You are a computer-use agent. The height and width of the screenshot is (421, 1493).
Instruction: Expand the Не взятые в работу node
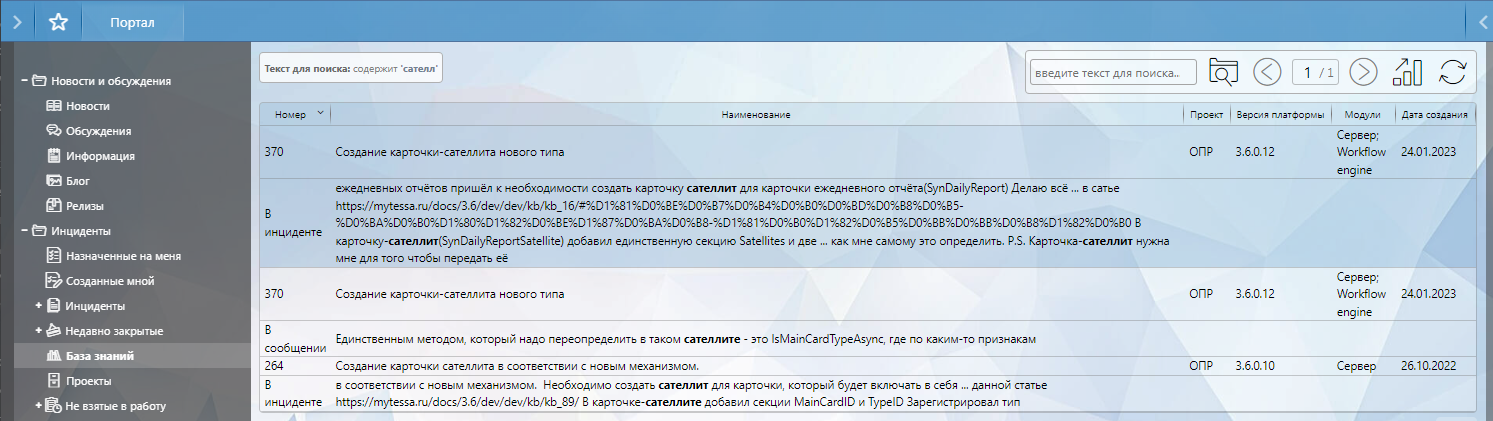(38, 406)
